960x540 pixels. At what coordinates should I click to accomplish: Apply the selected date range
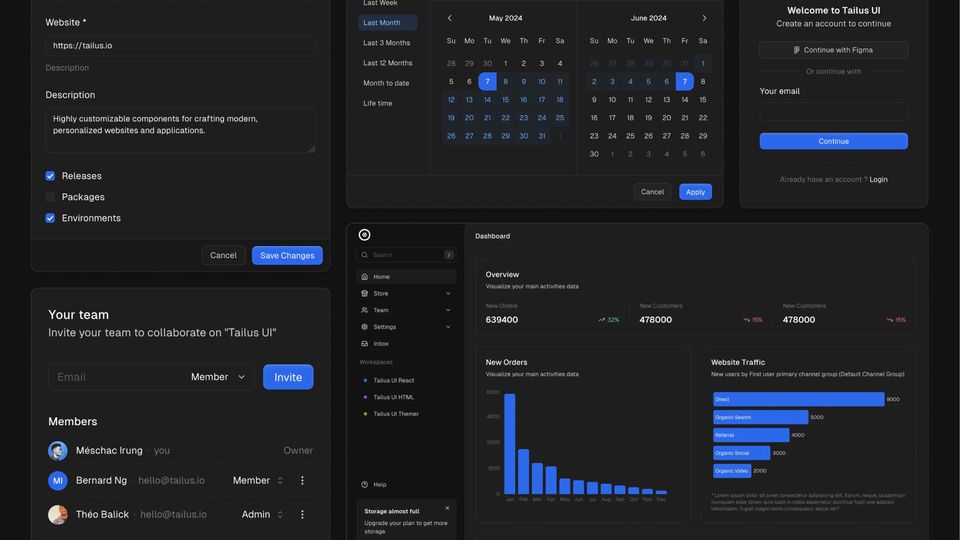coord(696,192)
